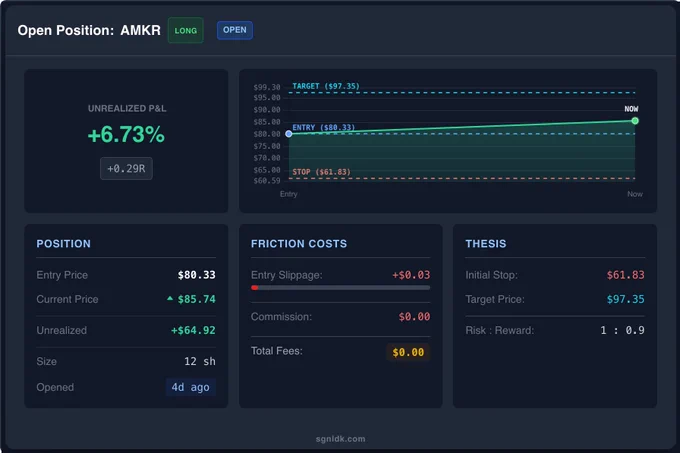Click the Size value 12 sh

(x=200, y=362)
